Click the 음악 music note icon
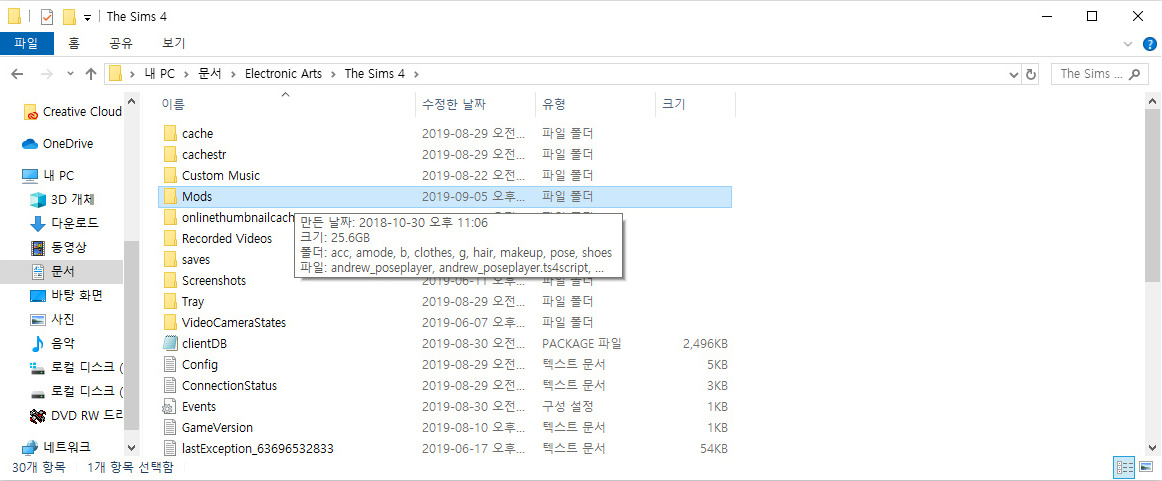This screenshot has width=1162, height=481. (x=38, y=343)
